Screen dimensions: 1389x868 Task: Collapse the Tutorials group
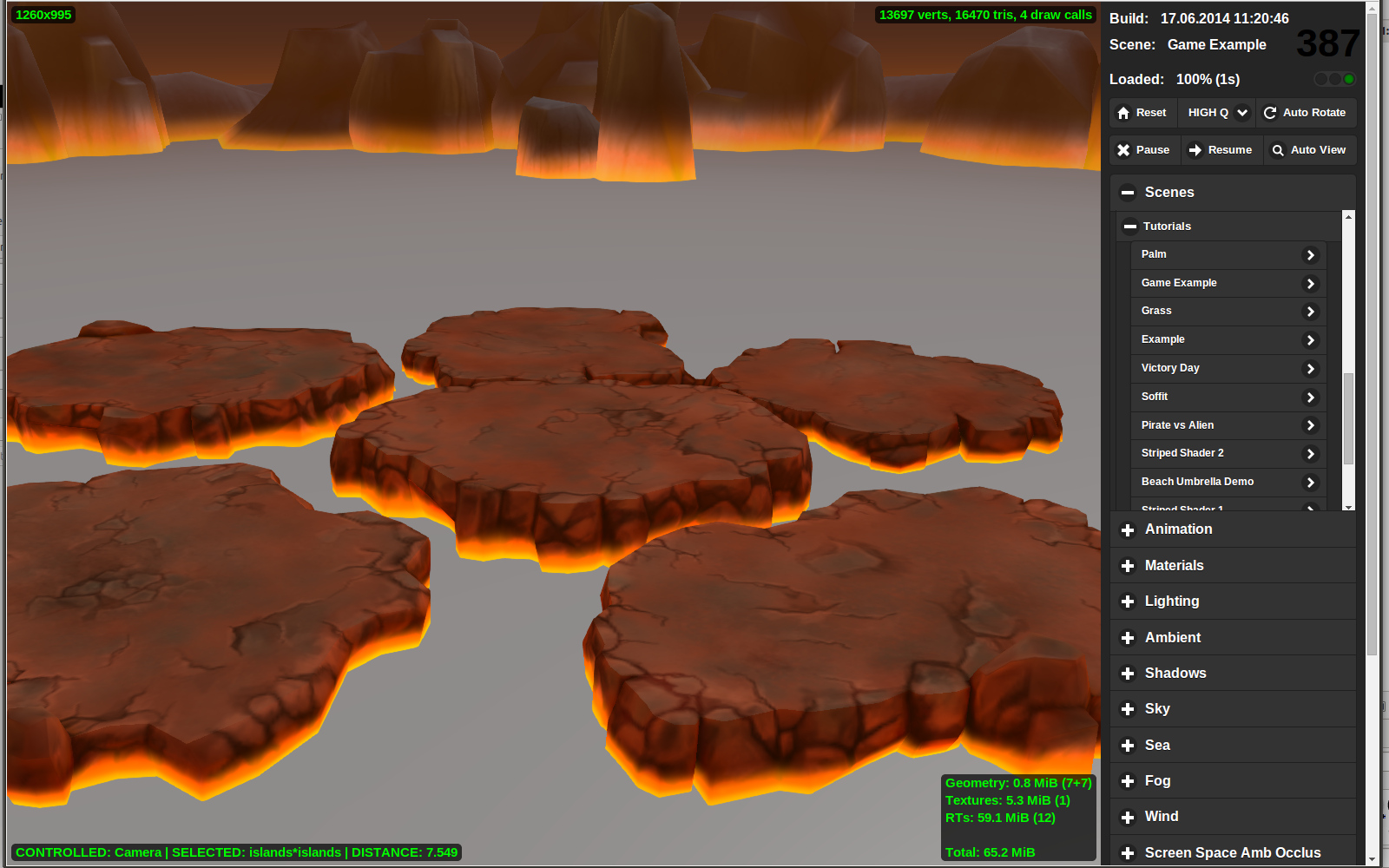coord(1130,227)
